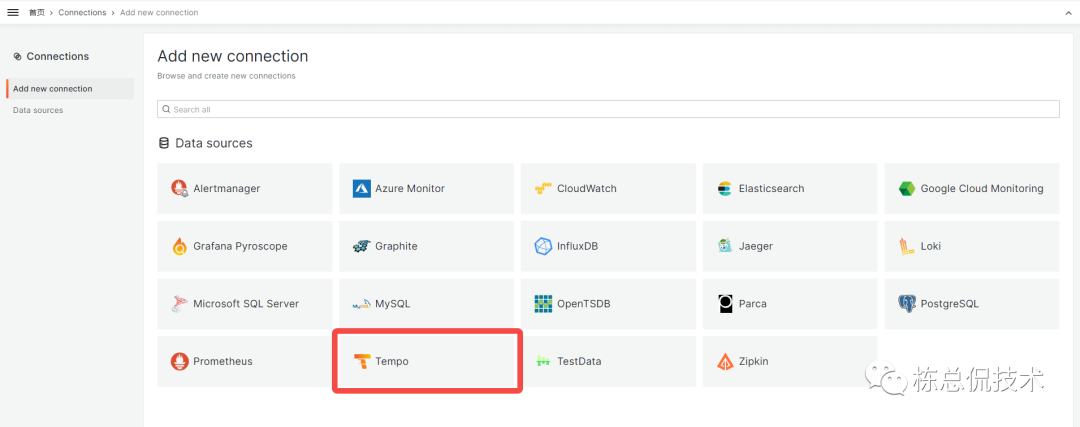Viewport: 1080px width, 427px height.
Task: Click the Alertmanager logo icon
Action: [180, 188]
